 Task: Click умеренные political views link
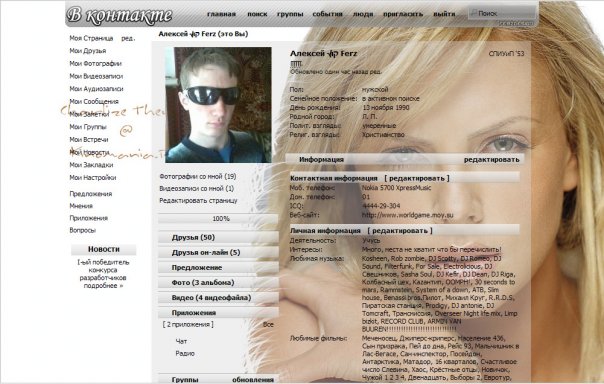coord(379,126)
